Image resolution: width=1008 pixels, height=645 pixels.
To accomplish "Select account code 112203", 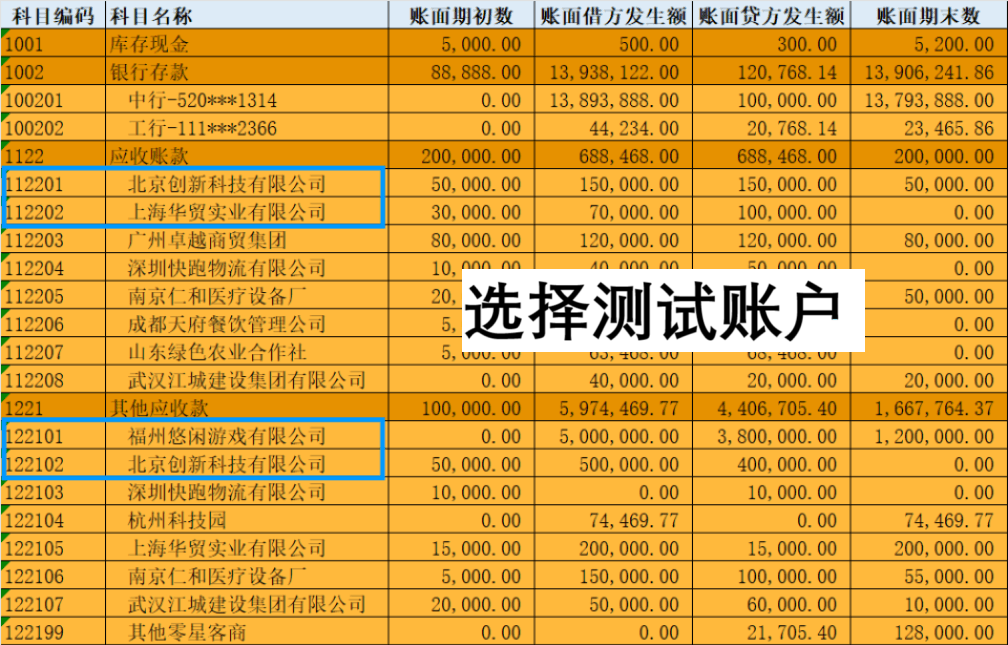I will click(x=53, y=240).
